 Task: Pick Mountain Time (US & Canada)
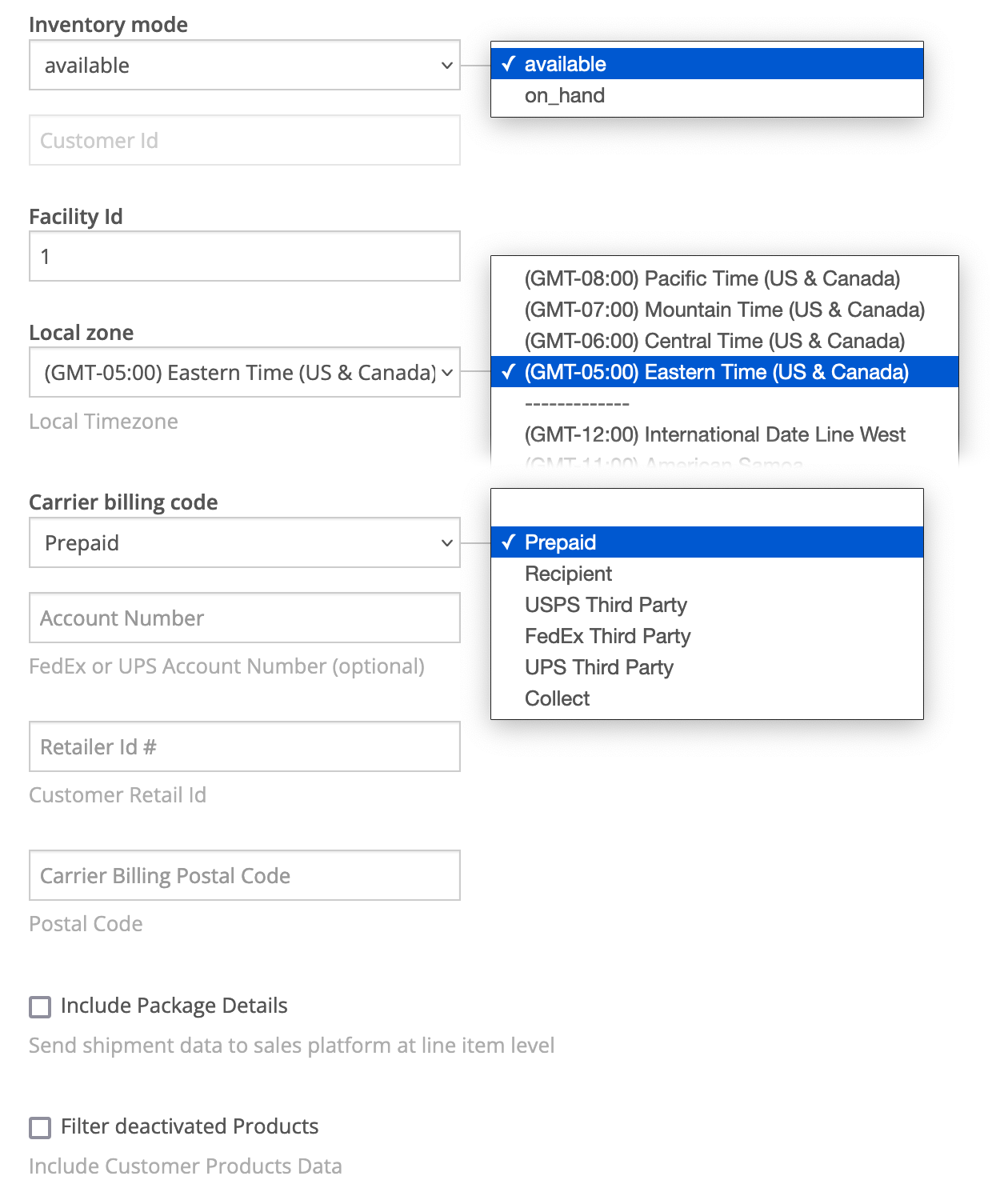724,310
